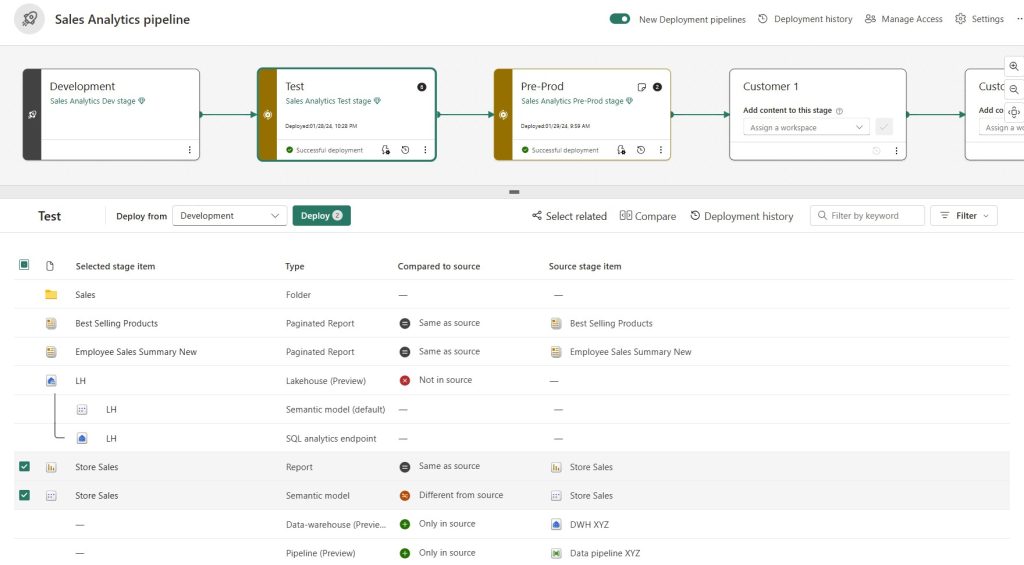Click Pre-Prod stage item count badge
Viewport: 1024px width, 565px height.
click(x=658, y=87)
